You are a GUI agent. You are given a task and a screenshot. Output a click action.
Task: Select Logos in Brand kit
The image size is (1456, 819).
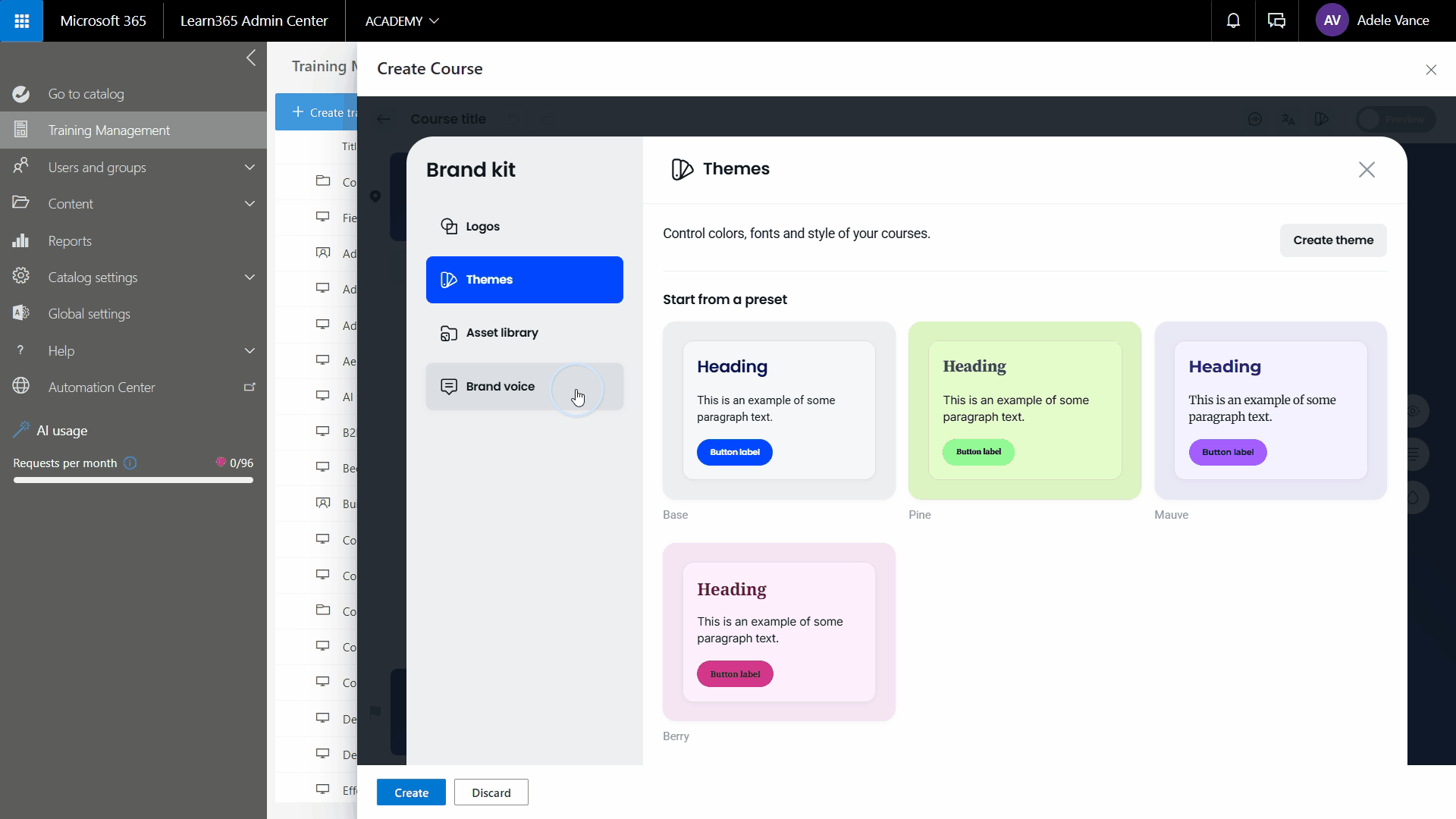pyautogui.click(x=525, y=226)
